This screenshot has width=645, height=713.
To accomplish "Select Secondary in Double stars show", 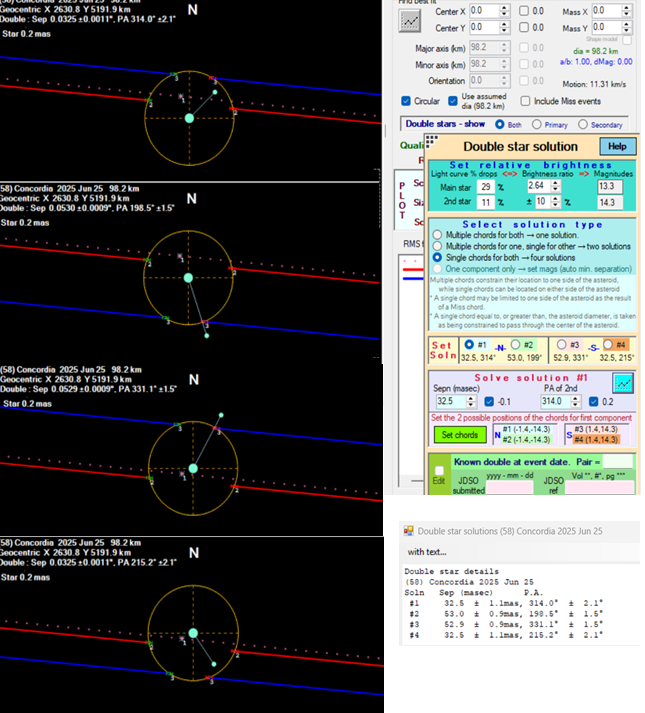I will 583,124.
